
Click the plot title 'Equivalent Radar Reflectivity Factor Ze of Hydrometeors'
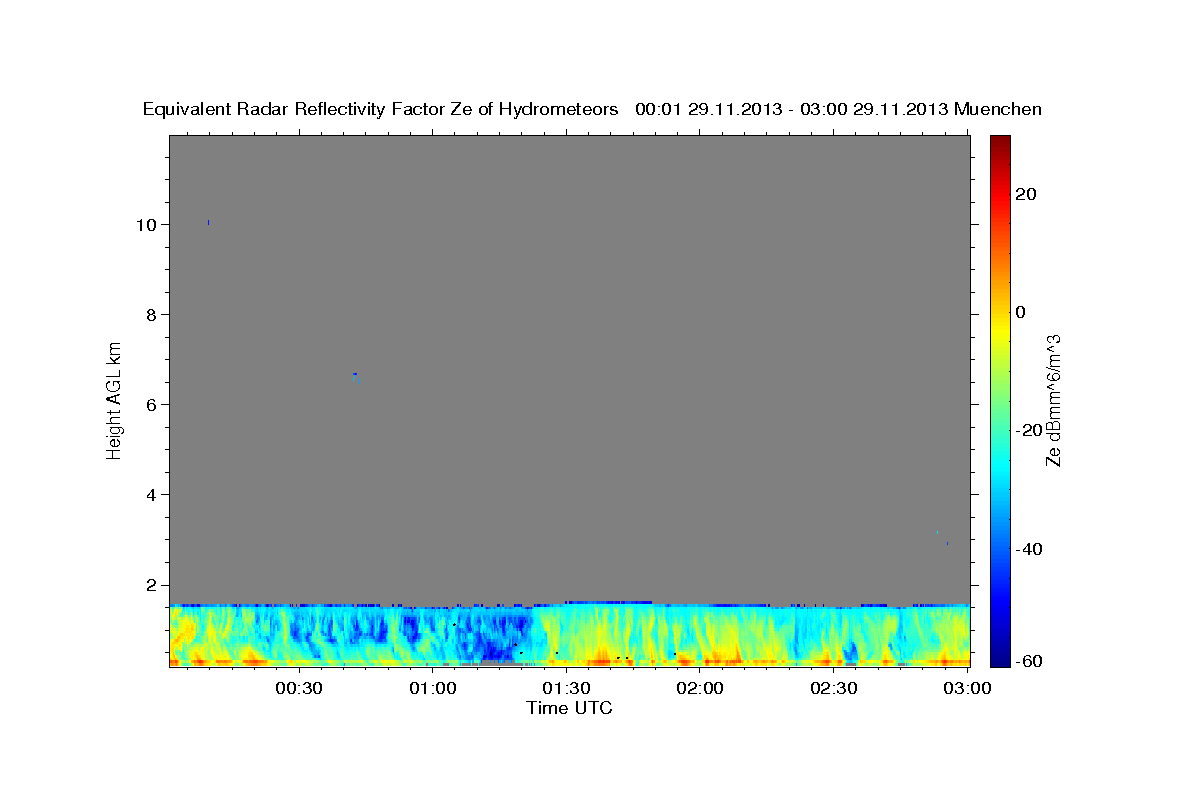[381, 109]
